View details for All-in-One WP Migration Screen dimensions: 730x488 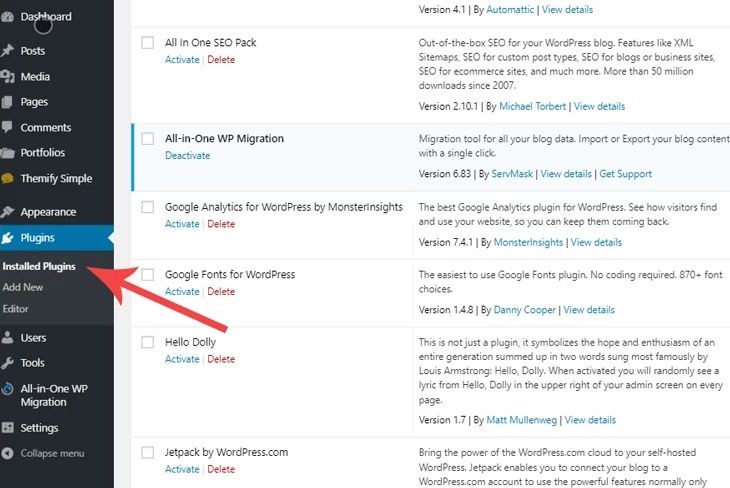[x=566, y=174]
